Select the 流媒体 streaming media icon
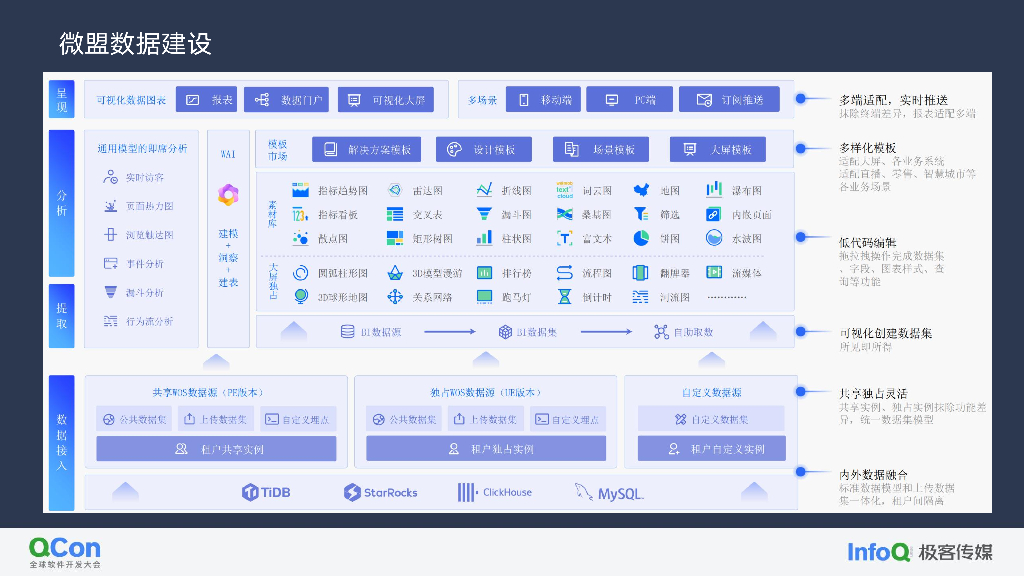Image resolution: width=1024 pixels, height=576 pixels. (714, 272)
